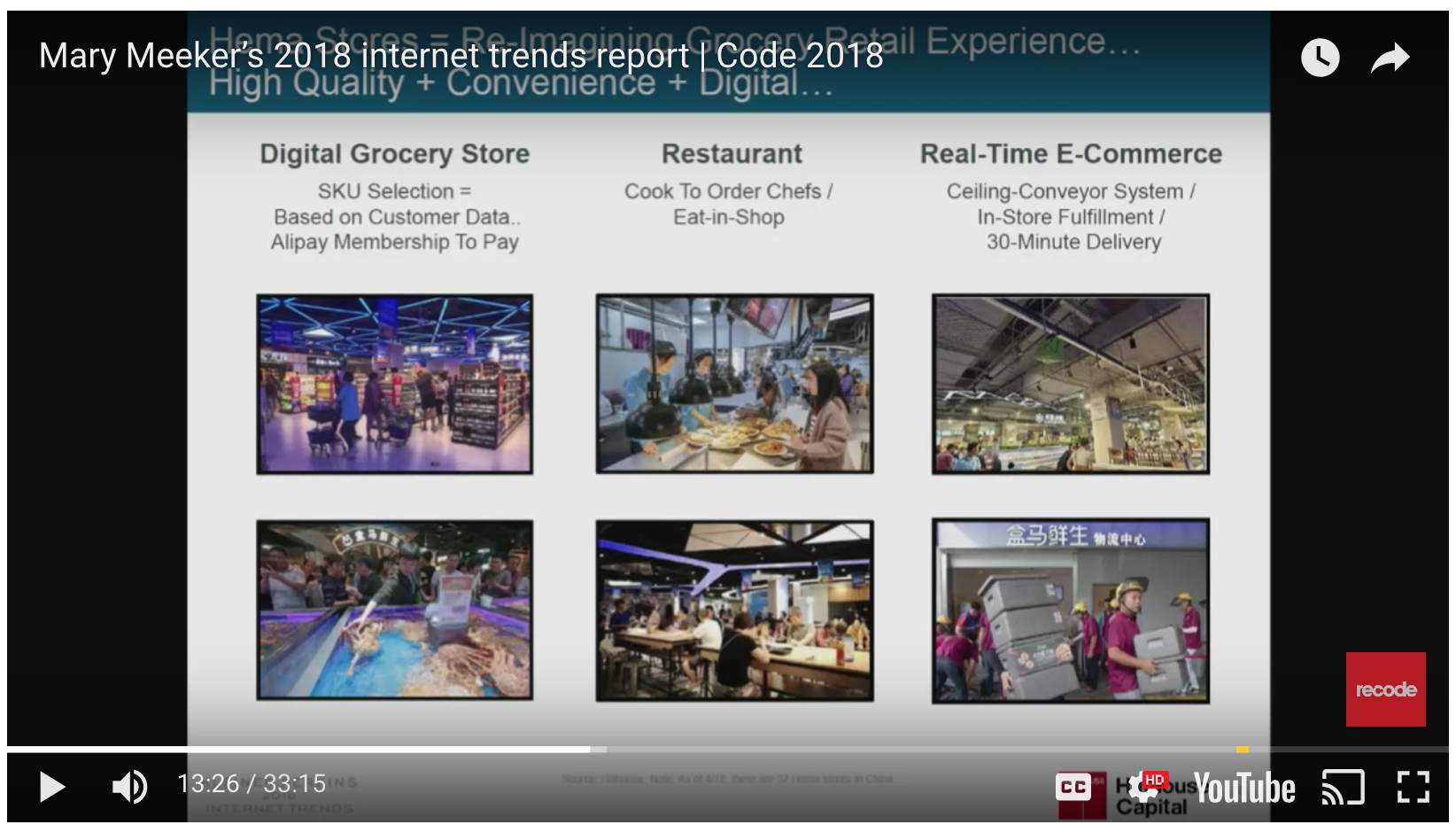Open the Mary Meeker video title link
1456x840 pixels.
pos(461,56)
